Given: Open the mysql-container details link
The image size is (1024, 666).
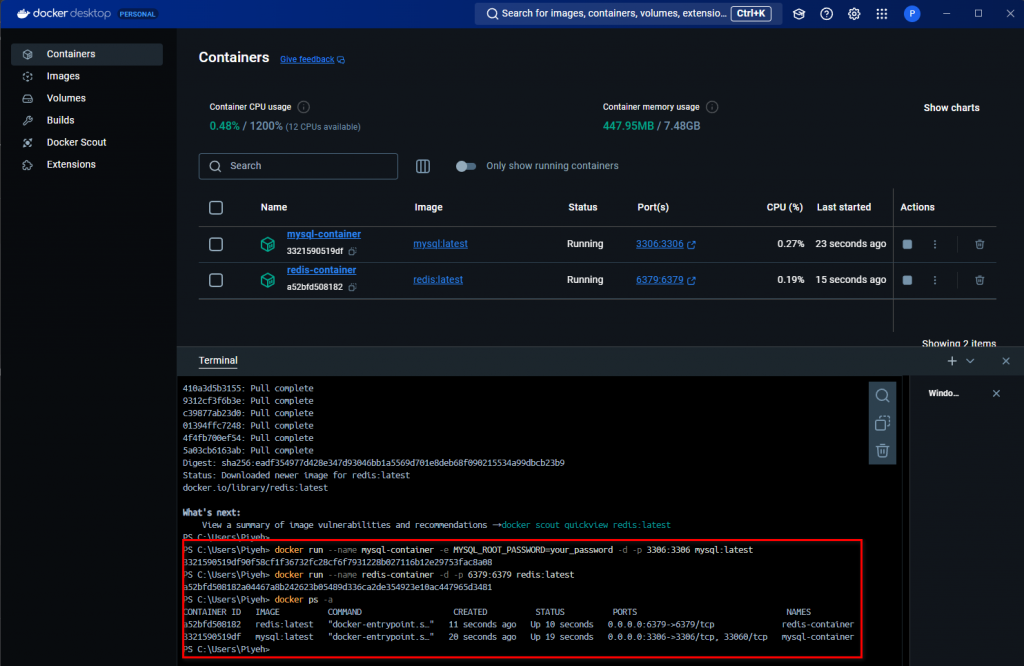Looking at the screenshot, I should click(323, 234).
